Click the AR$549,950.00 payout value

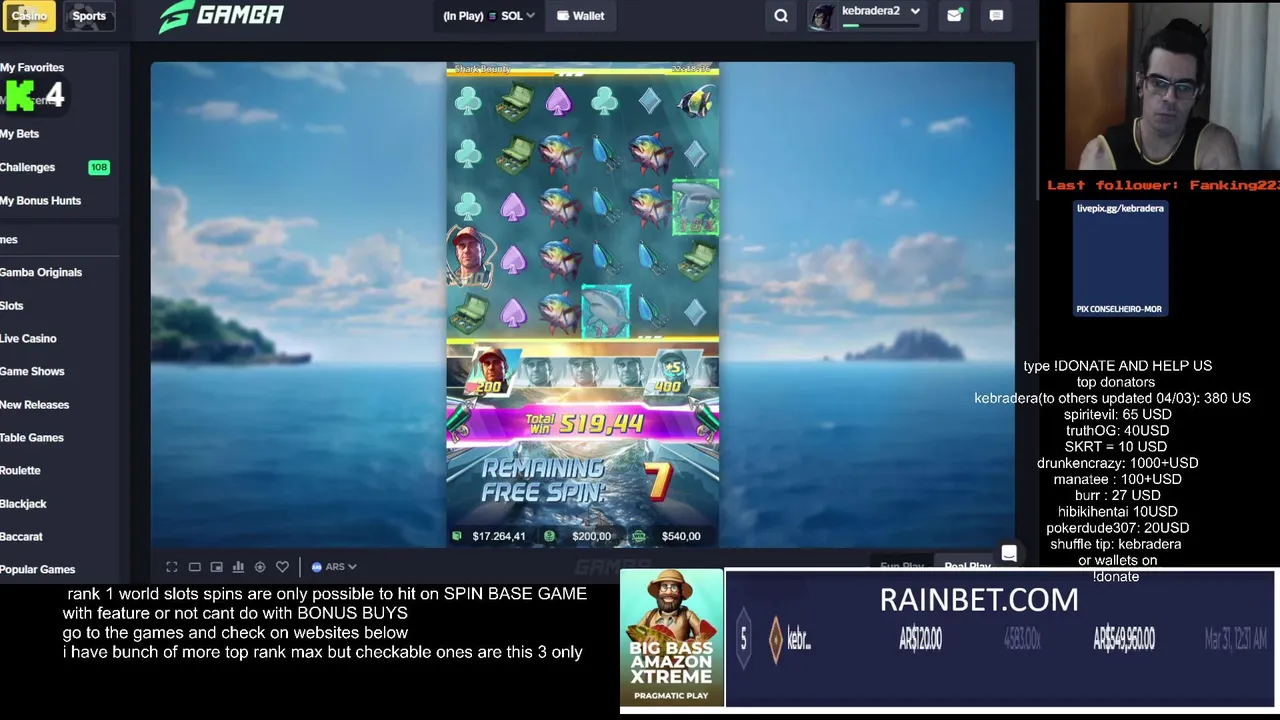tap(1124, 638)
